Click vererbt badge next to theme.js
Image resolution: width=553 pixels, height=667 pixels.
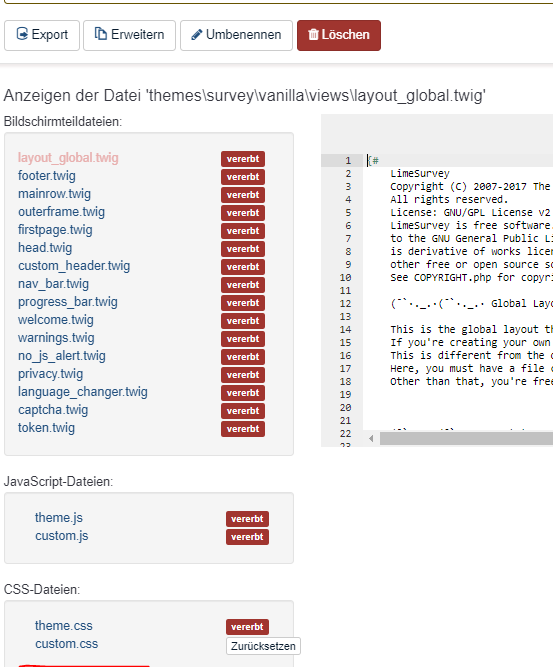(x=247, y=519)
